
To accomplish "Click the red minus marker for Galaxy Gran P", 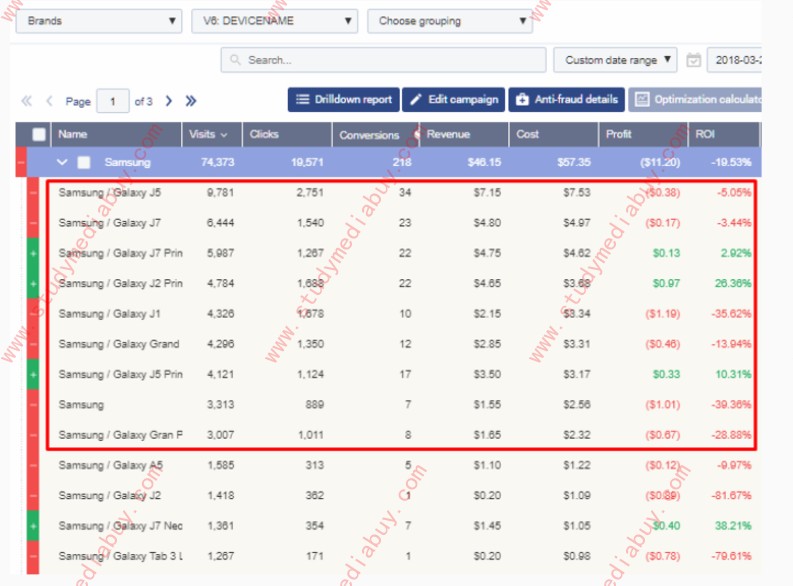I will (x=33, y=435).
